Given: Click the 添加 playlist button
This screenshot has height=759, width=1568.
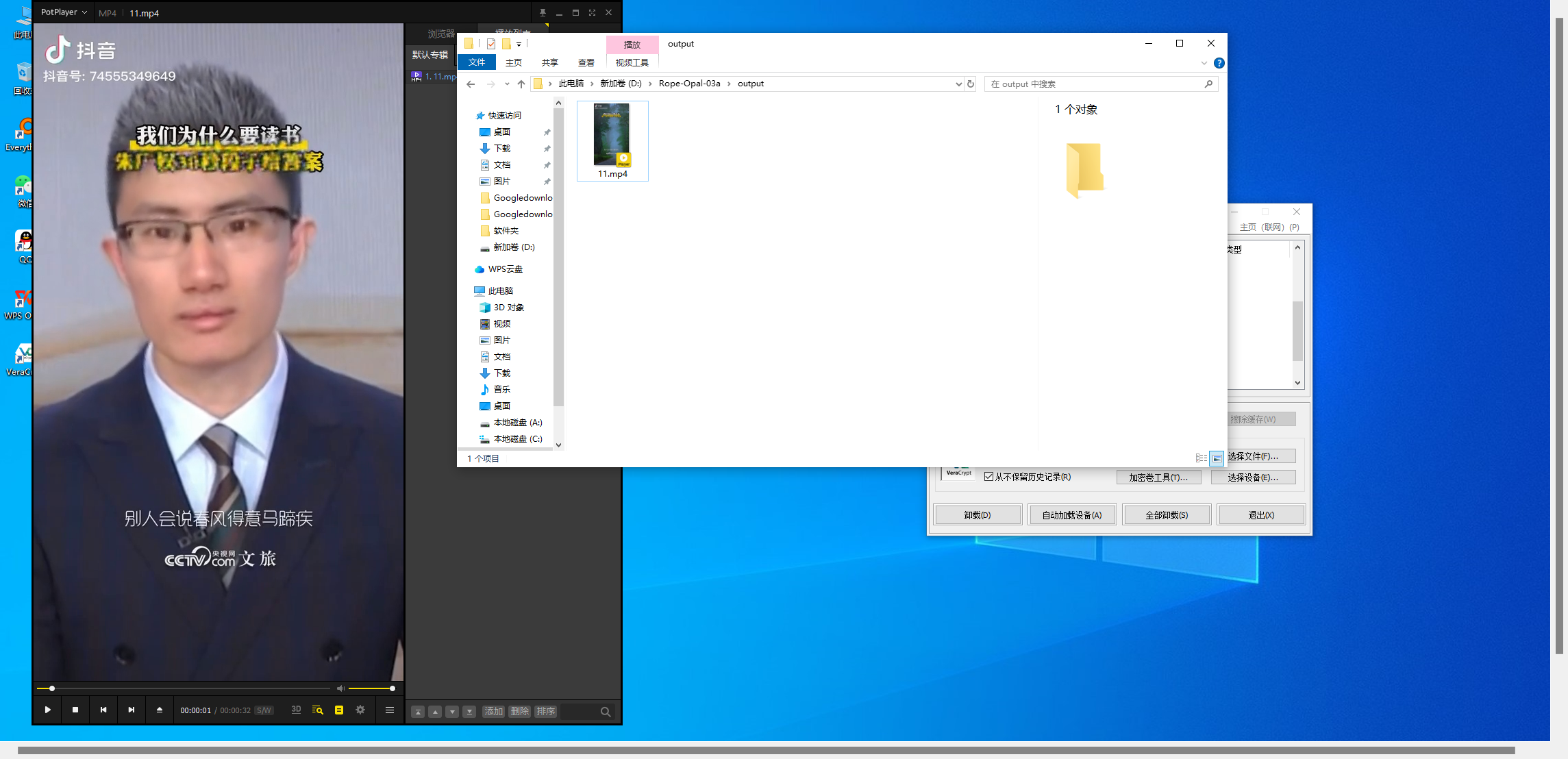Looking at the screenshot, I should coord(493,712).
